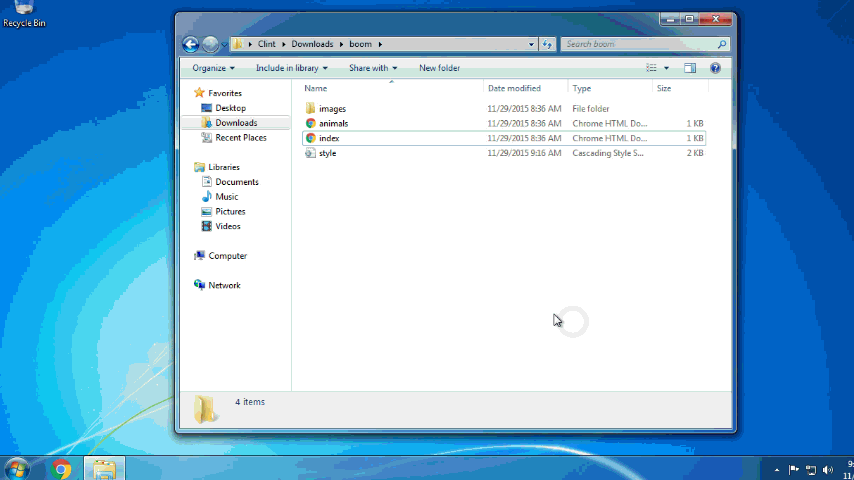Open the Videos library
Screen dimensions: 854x480
228,226
